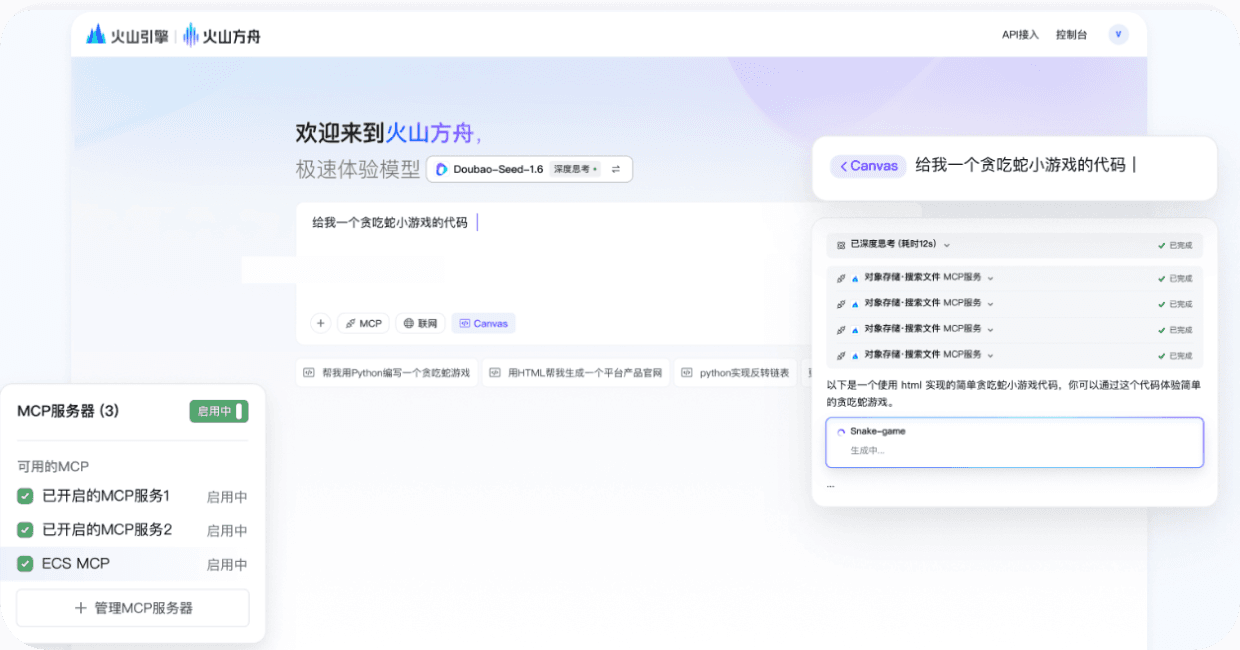Select the MCP attachment icon in the input toolbar
This screenshot has width=1240, height=650.
pyautogui.click(x=349, y=322)
